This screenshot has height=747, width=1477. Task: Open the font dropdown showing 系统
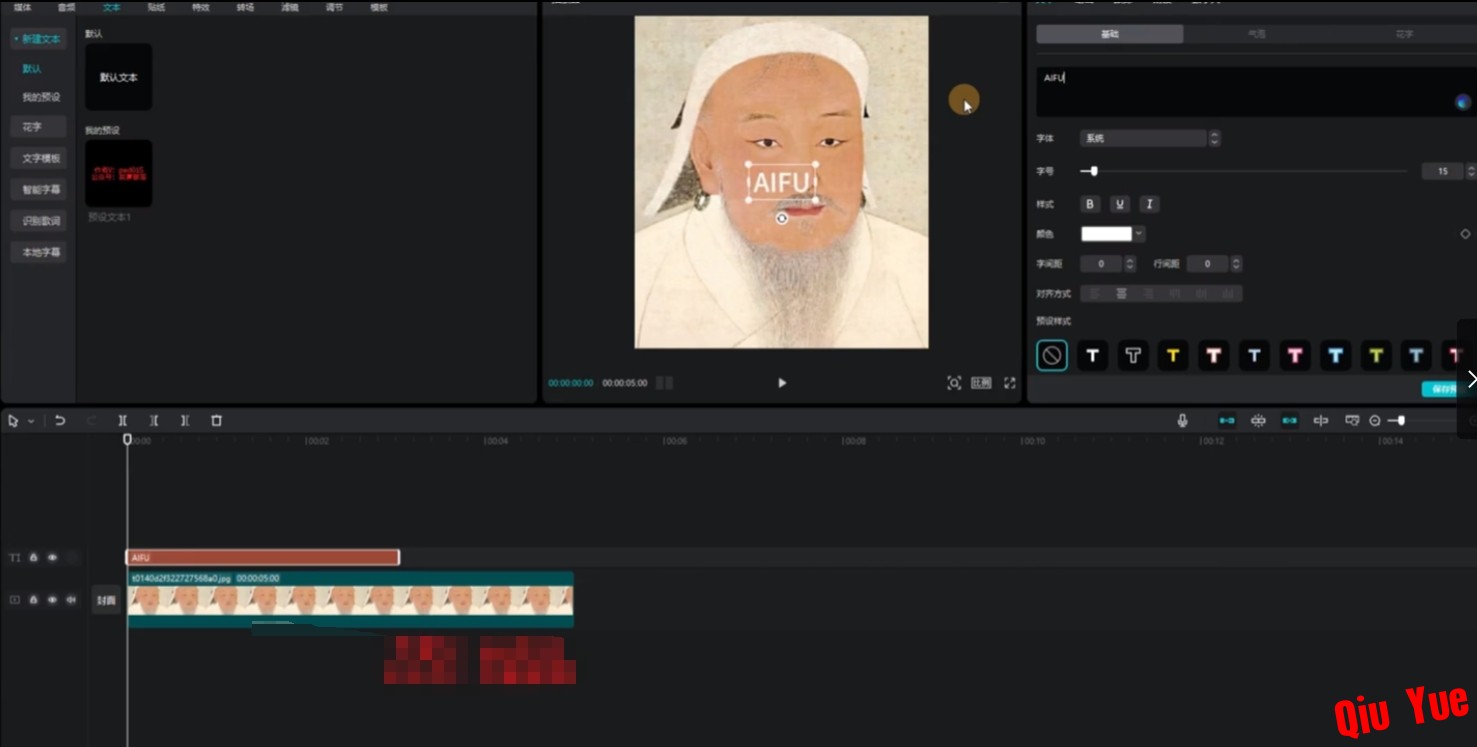point(1150,139)
